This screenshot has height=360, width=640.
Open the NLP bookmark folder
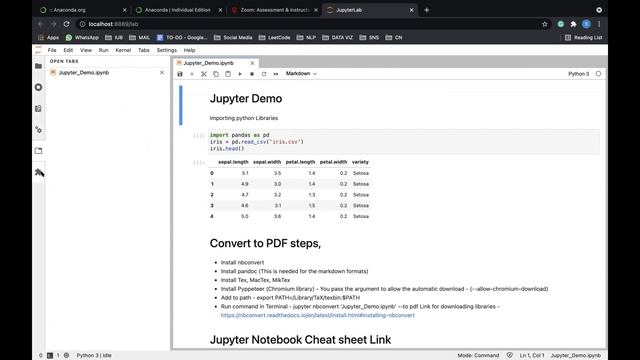click(x=306, y=38)
